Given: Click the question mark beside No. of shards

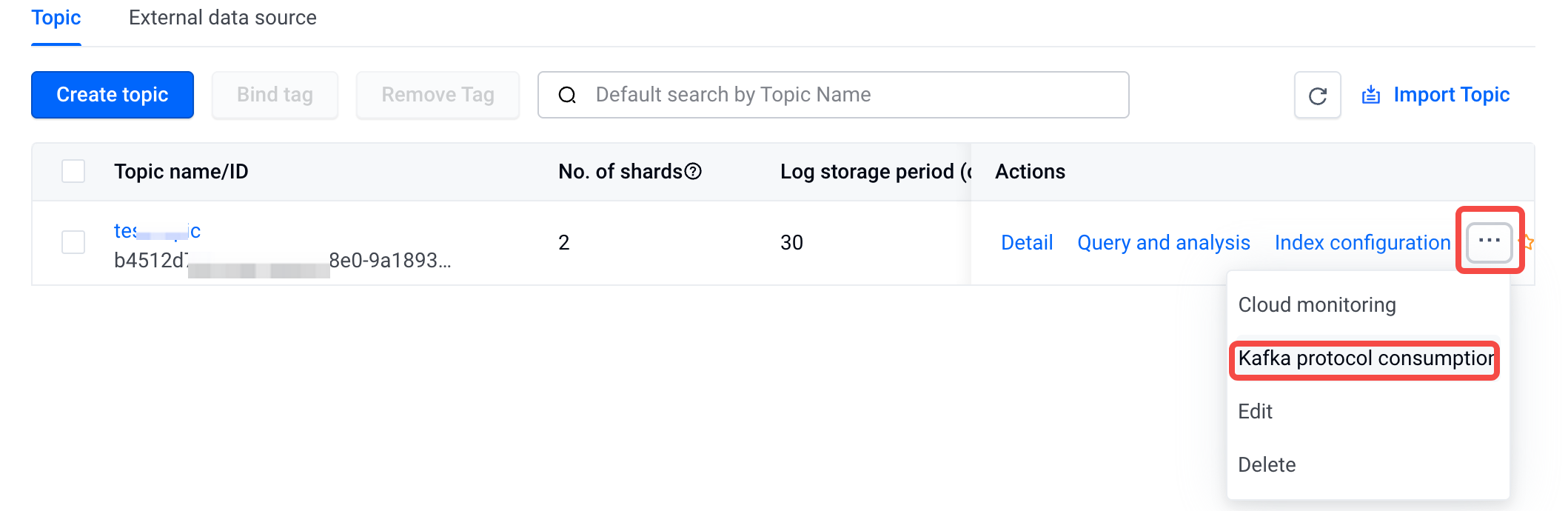Looking at the screenshot, I should point(693,172).
